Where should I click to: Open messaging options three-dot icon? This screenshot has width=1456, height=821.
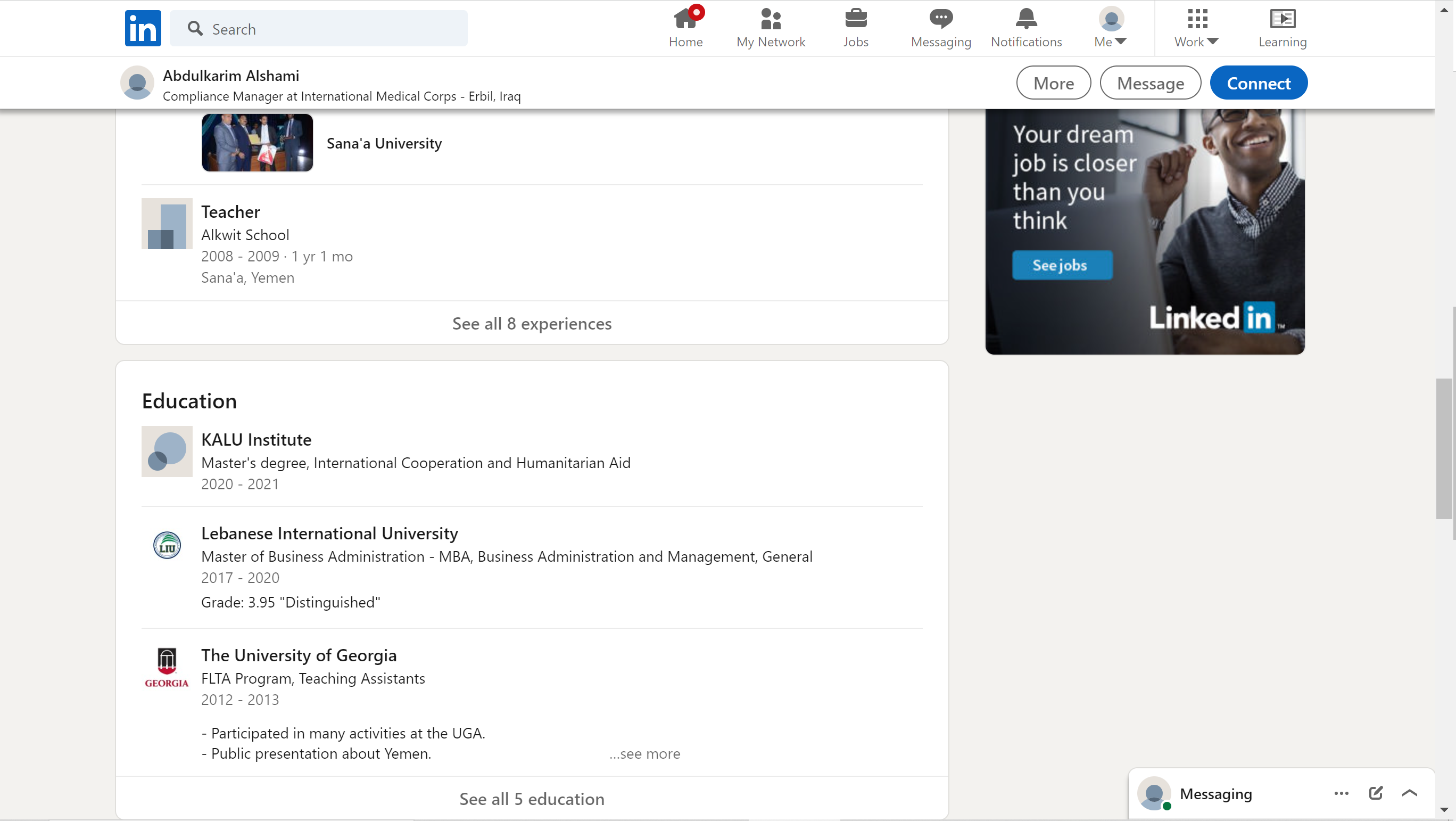tap(1341, 793)
